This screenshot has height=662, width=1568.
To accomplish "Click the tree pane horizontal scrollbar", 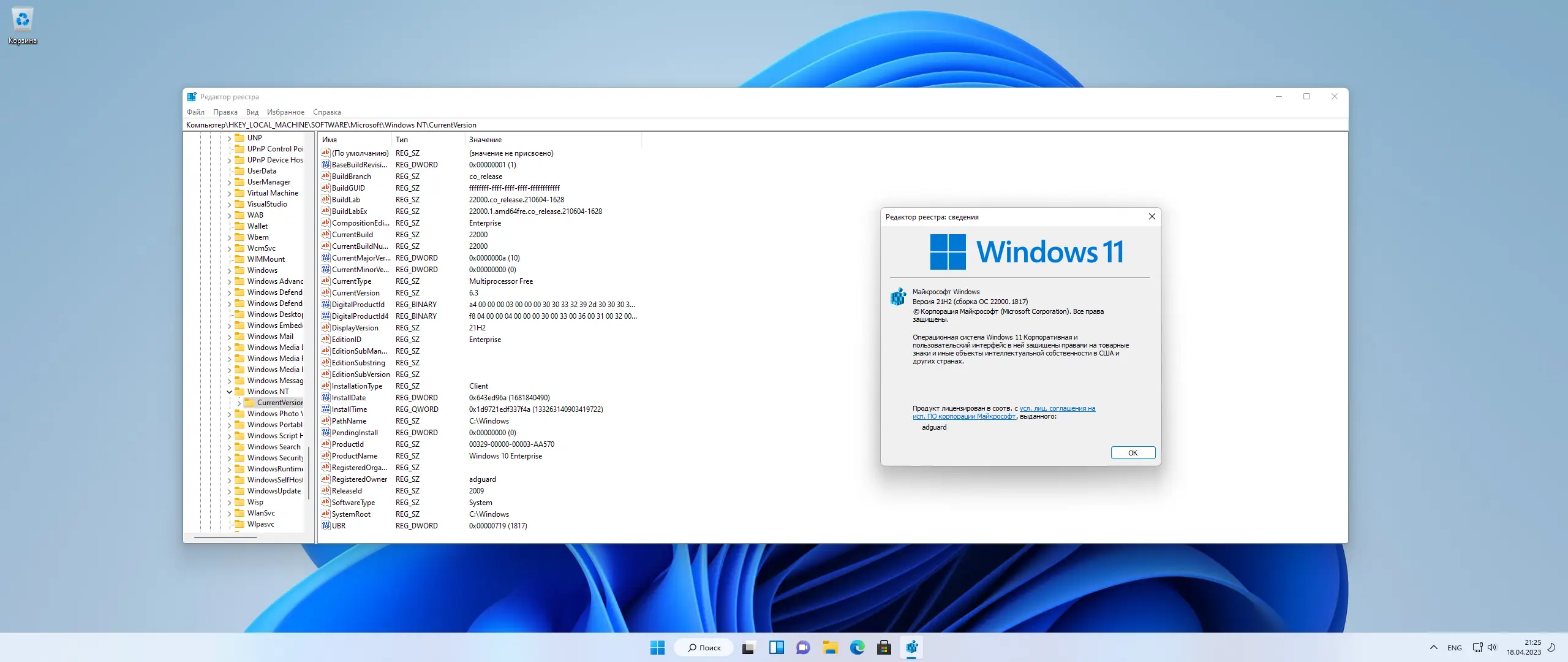I will tap(226, 538).
